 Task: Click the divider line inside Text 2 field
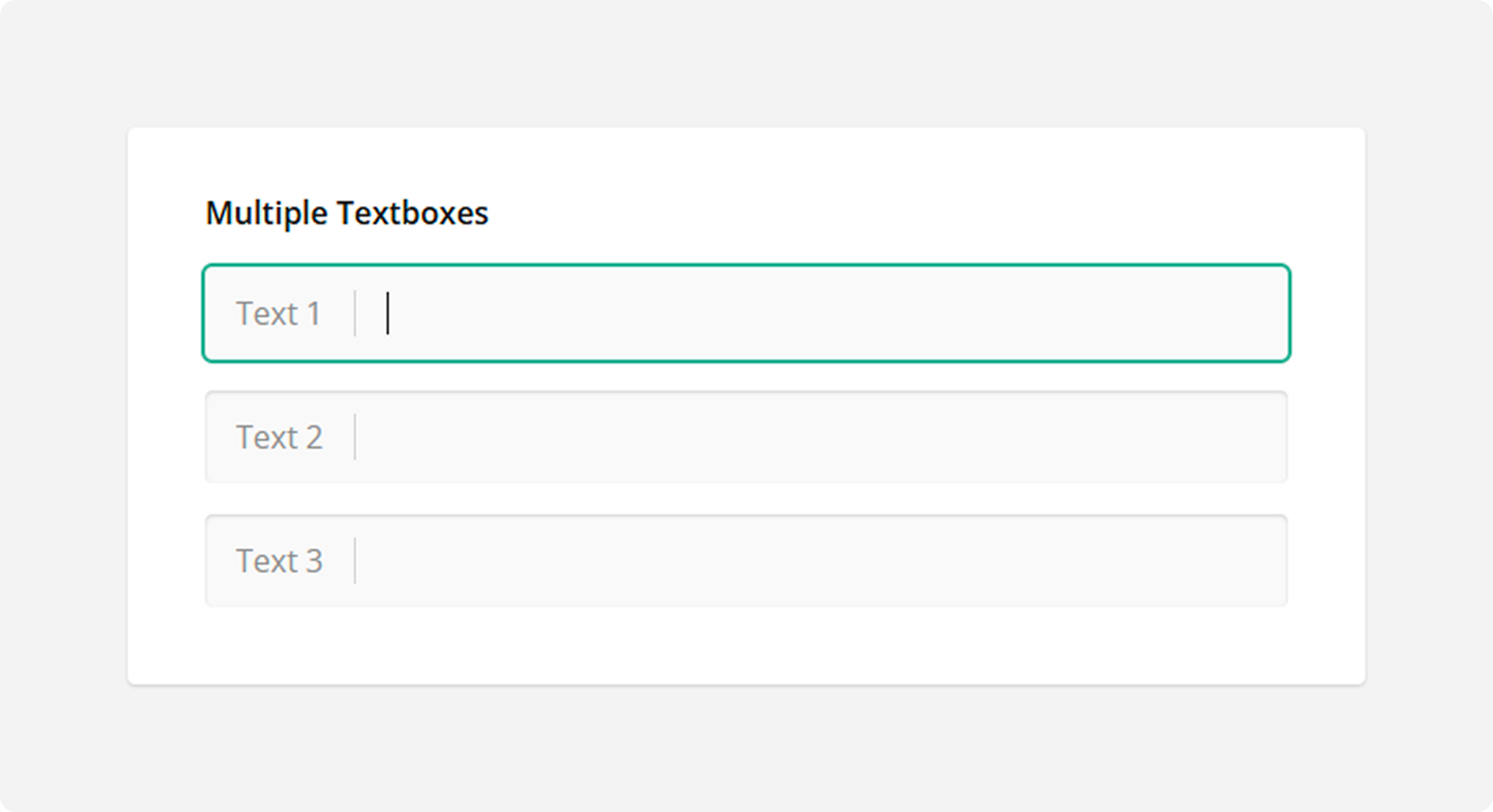click(355, 437)
